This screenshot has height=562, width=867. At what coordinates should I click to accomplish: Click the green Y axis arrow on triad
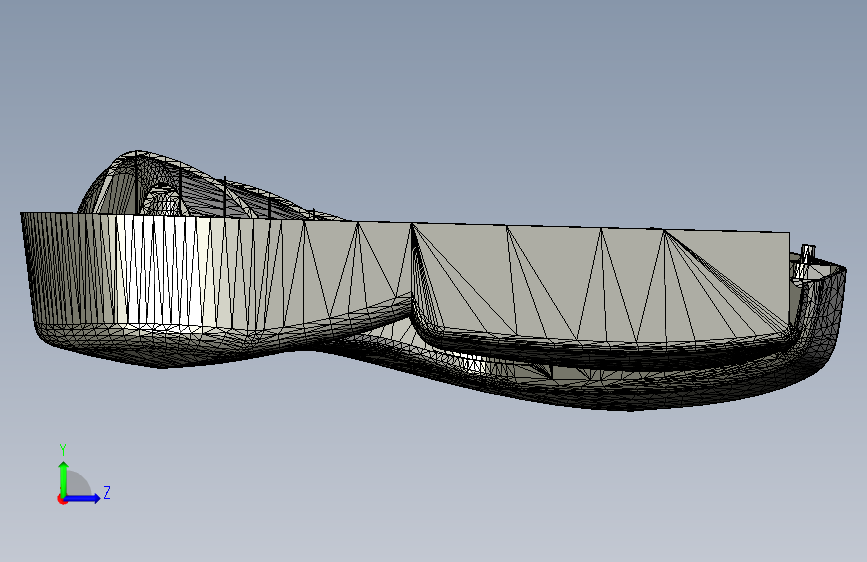[x=64, y=478]
